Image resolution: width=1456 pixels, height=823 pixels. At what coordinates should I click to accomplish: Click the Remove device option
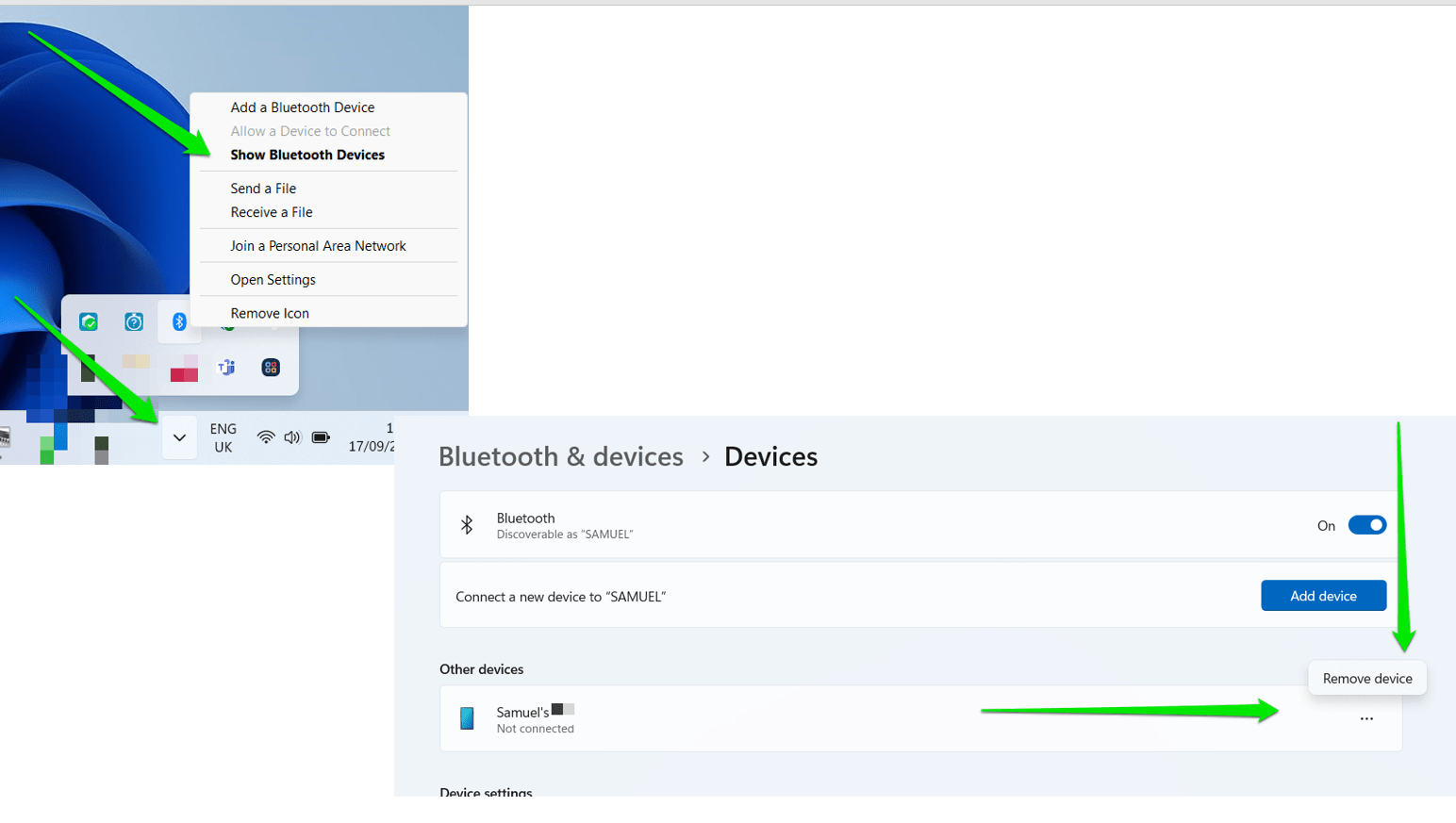[1367, 679]
